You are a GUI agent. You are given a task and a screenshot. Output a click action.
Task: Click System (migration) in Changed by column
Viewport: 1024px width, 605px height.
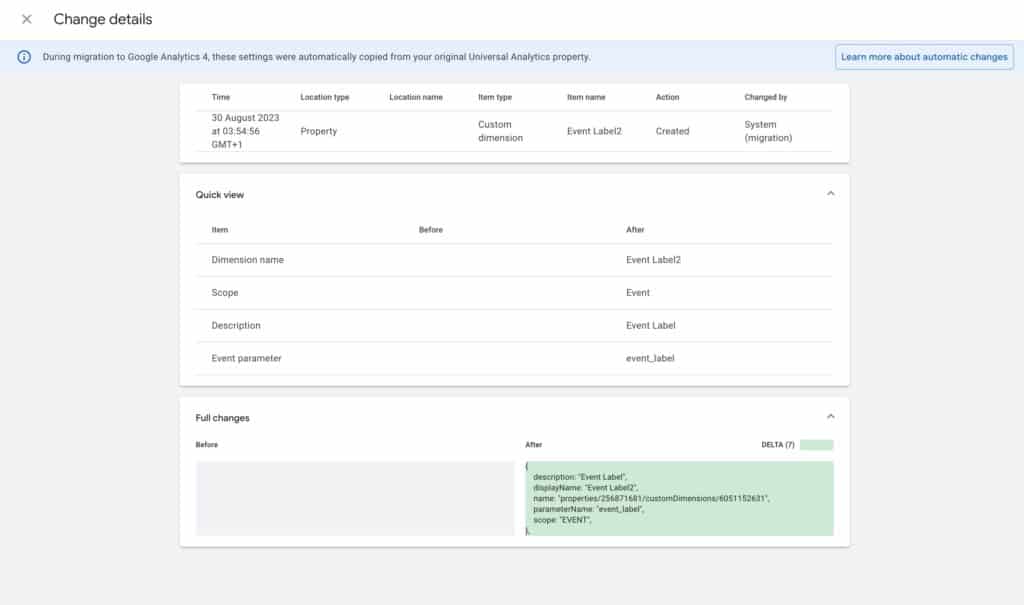pyautogui.click(x=766, y=131)
